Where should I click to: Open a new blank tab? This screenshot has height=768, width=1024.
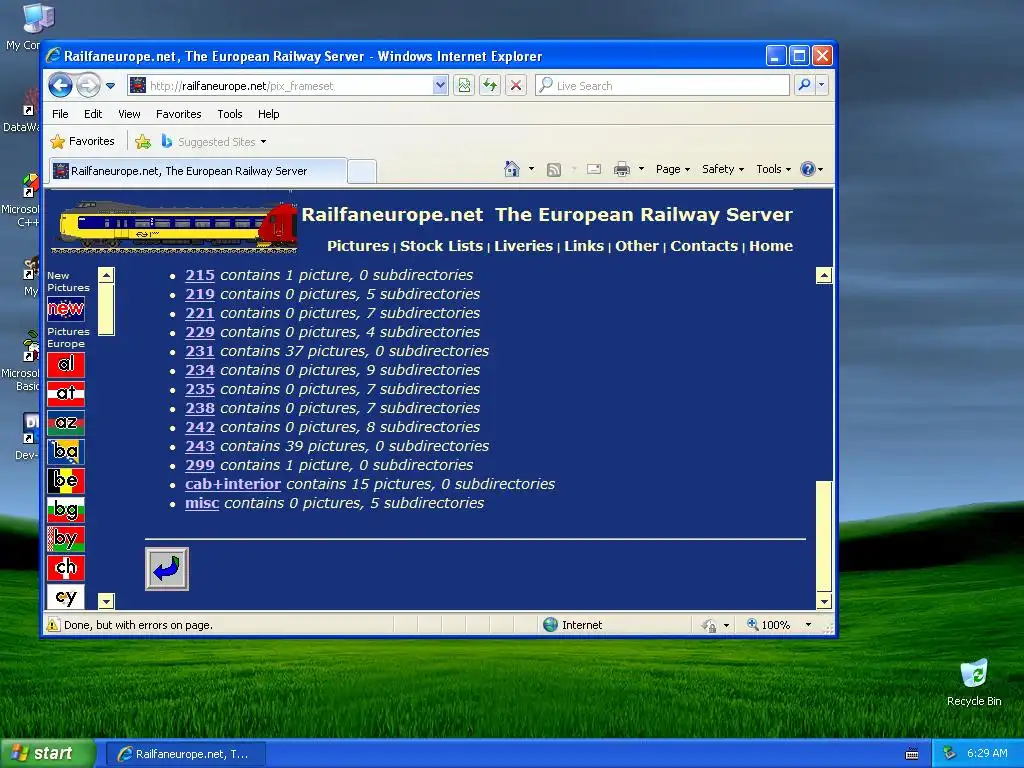(x=362, y=171)
